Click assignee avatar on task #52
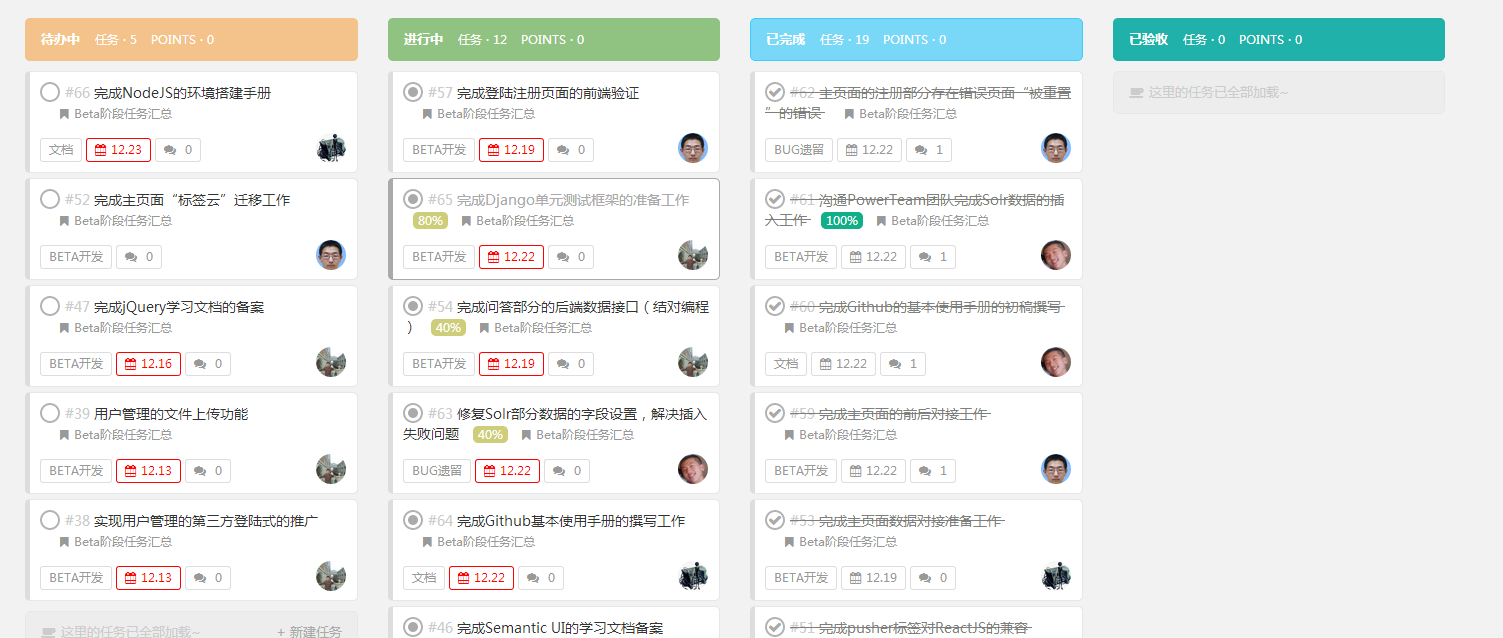Viewport: 1503px width, 638px height. click(x=331, y=255)
